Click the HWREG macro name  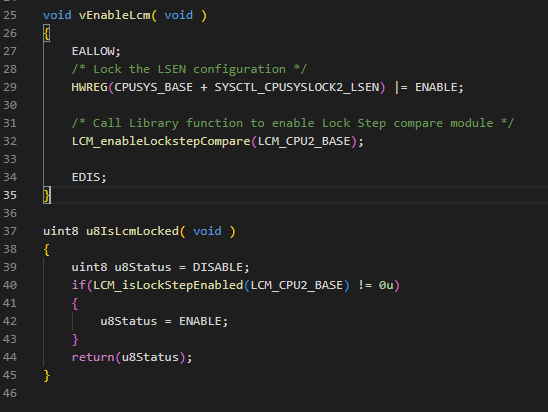click(x=89, y=87)
